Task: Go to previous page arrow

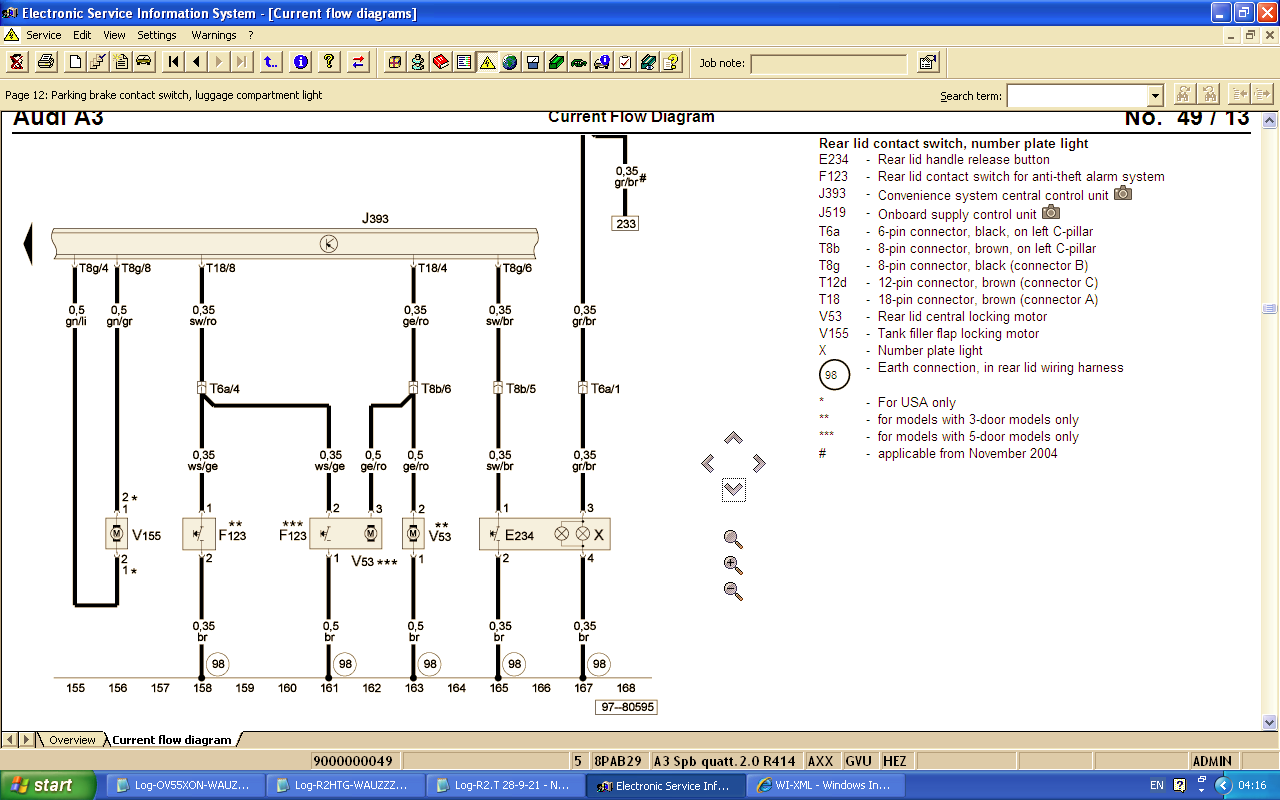Action: coord(196,62)
